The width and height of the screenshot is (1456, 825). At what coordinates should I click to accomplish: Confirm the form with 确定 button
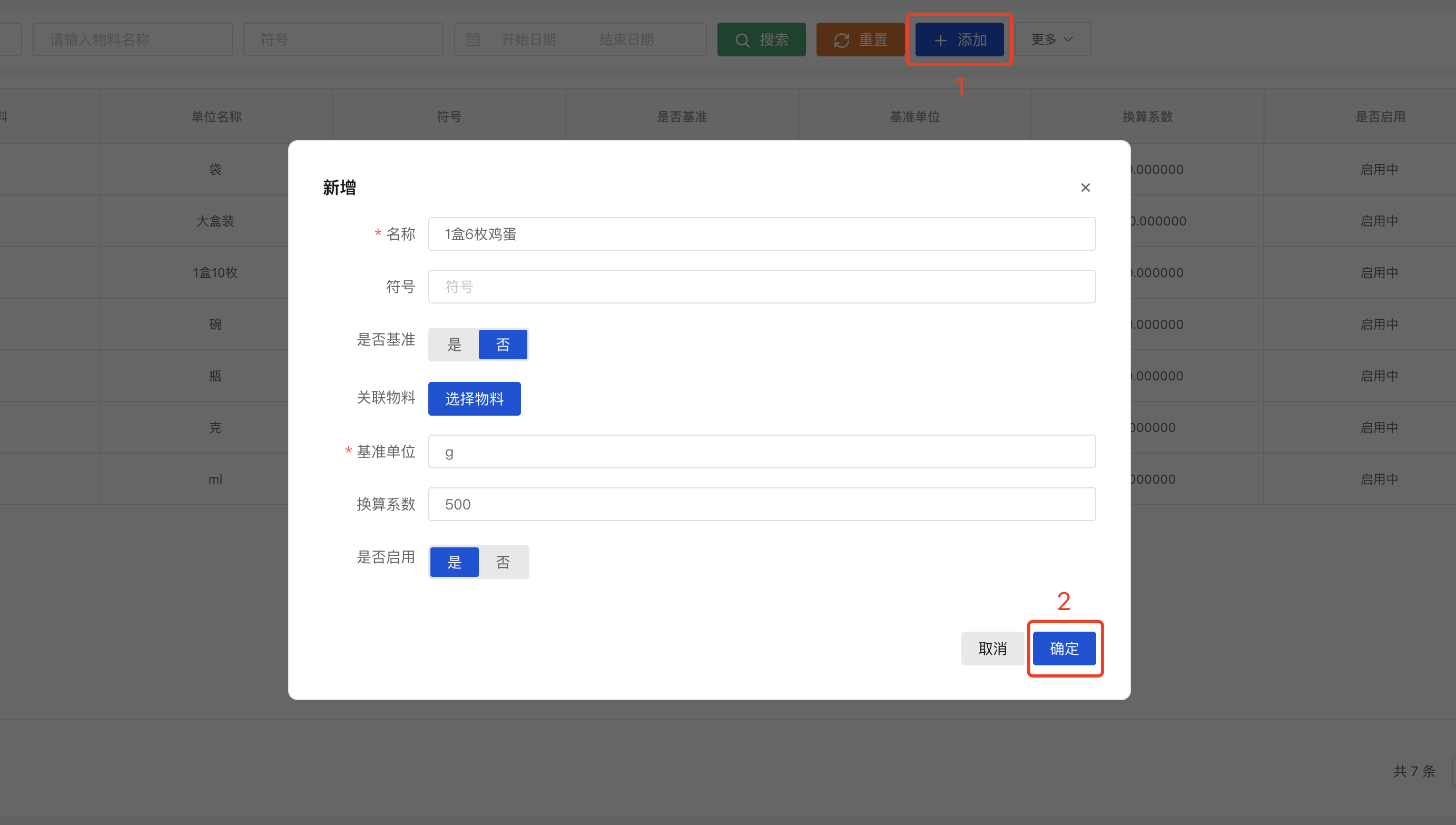coord(1064,648)
